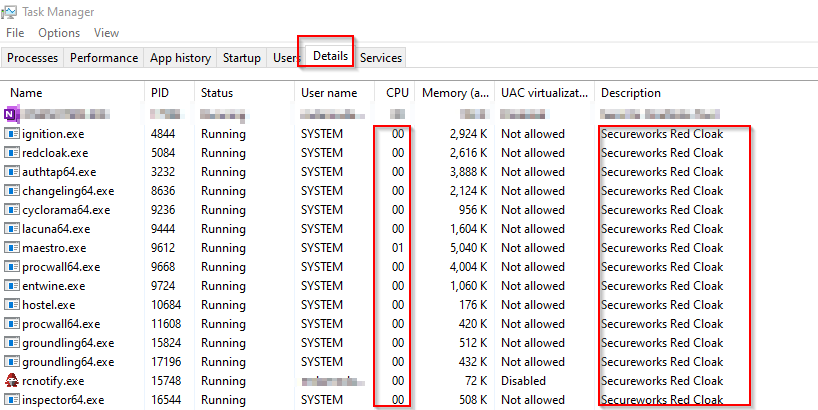Select the hostel.exe process name

pos(49,305)
